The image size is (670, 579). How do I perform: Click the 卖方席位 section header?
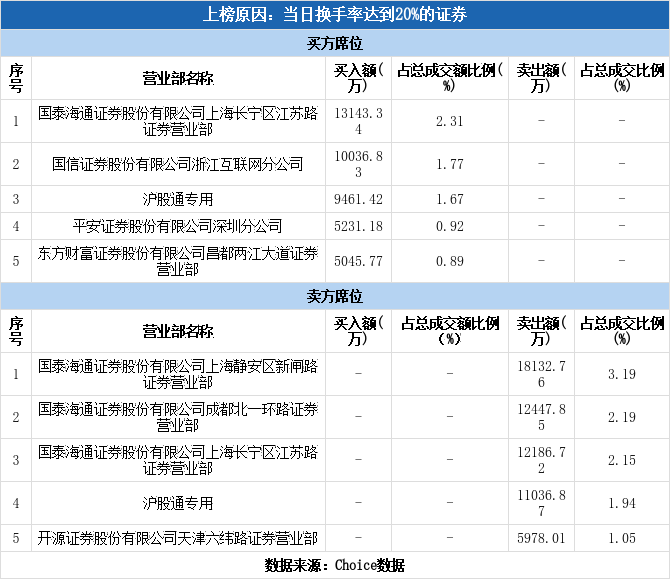[335, 296]
